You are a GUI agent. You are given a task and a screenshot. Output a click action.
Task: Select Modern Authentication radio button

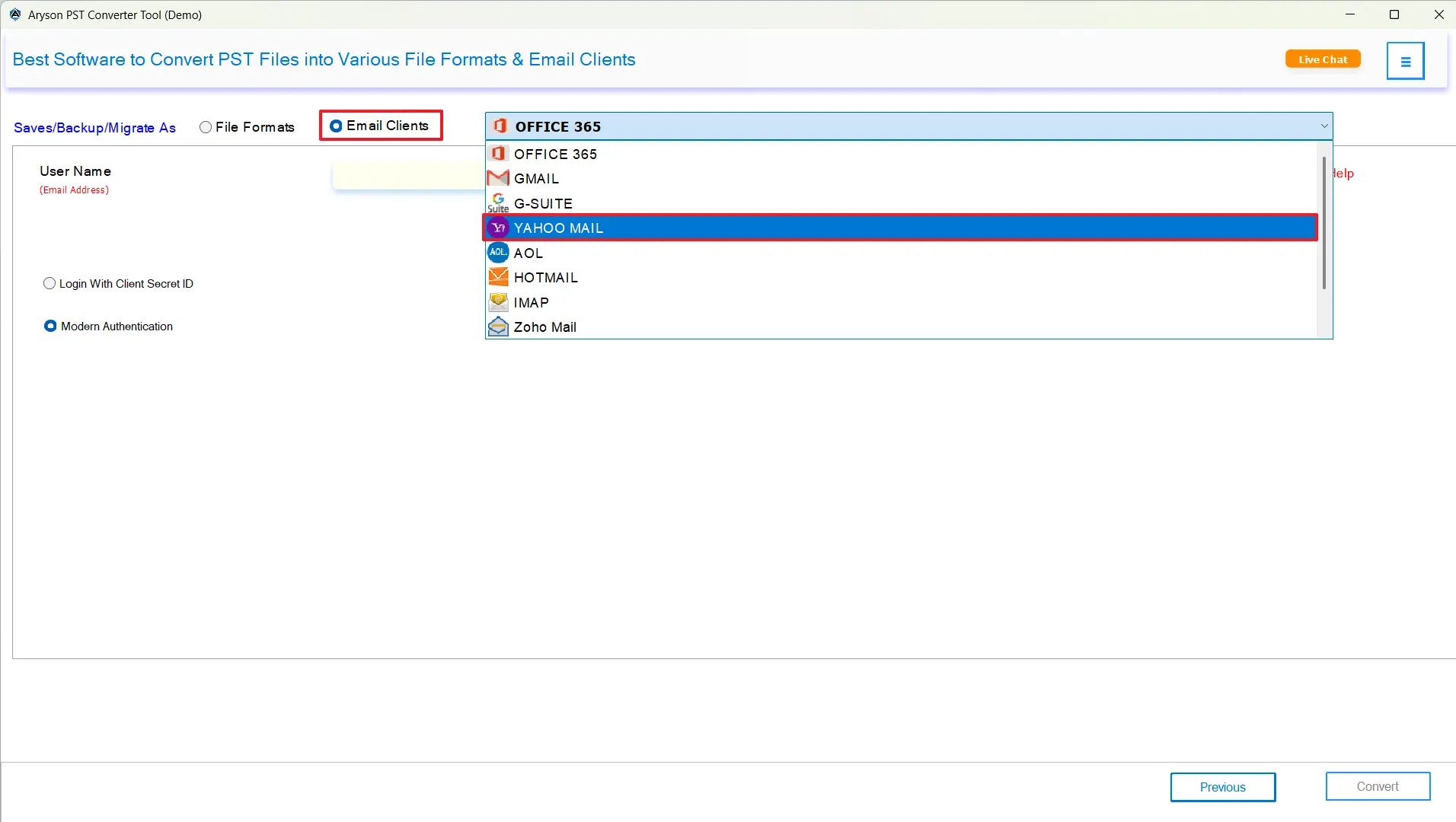pyautogui.click(x=50, y=326)
